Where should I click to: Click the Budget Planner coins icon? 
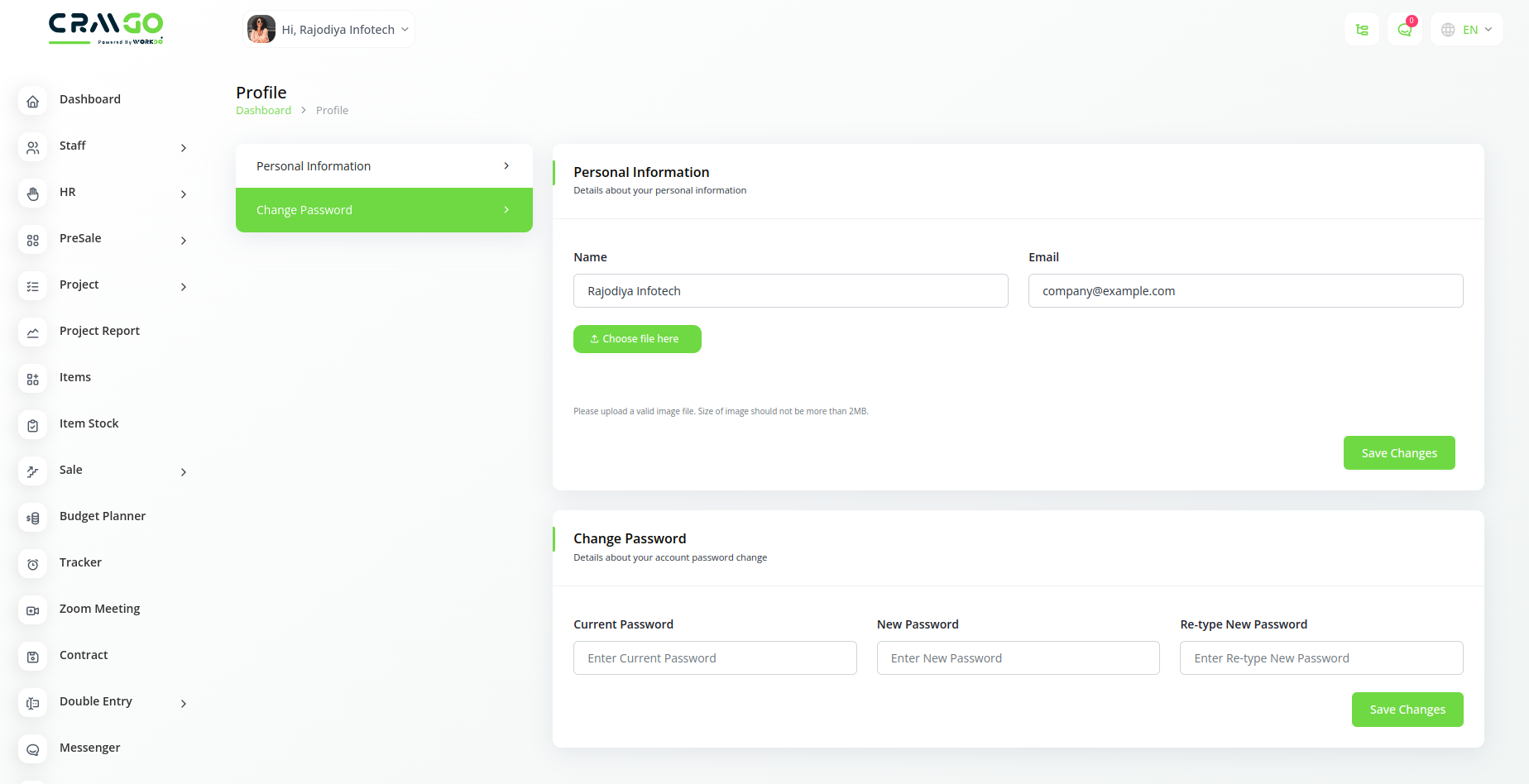33,518
